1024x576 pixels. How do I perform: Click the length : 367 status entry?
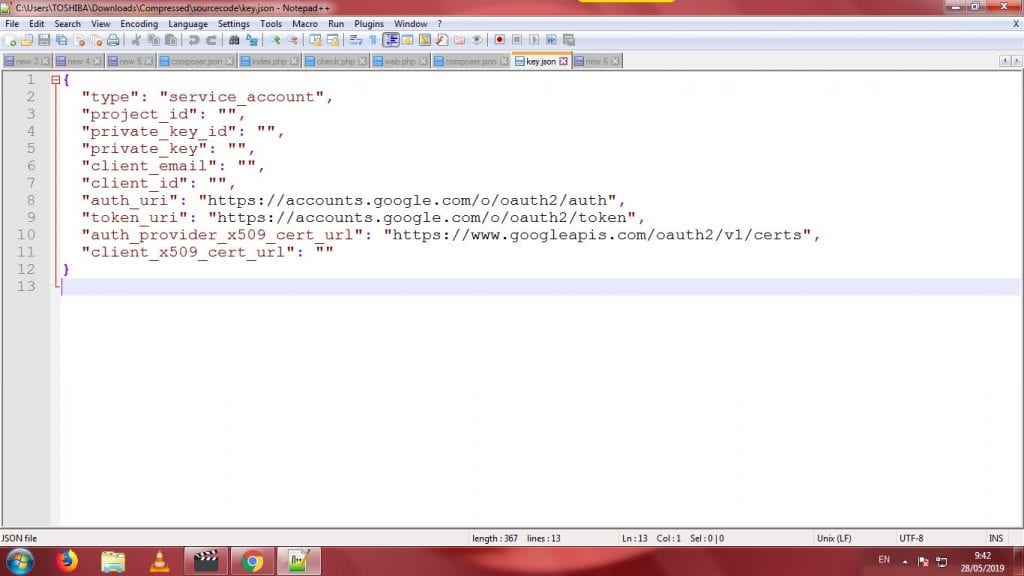[494, 538]
